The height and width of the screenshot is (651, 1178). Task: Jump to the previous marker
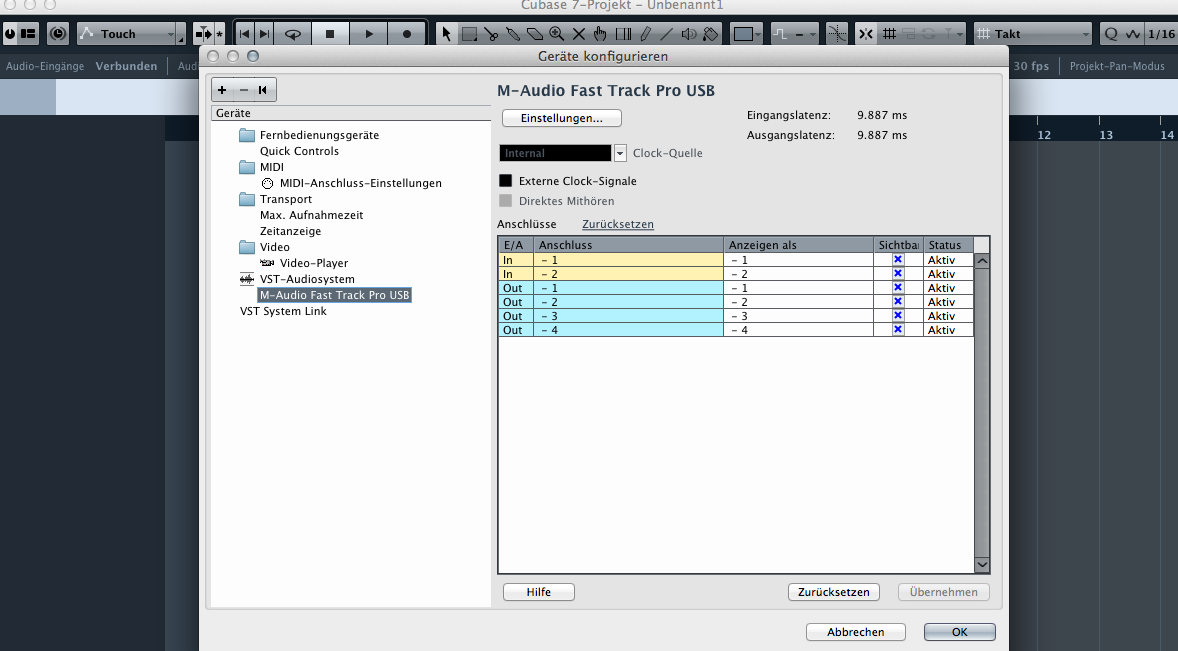(x=244, y=34)
